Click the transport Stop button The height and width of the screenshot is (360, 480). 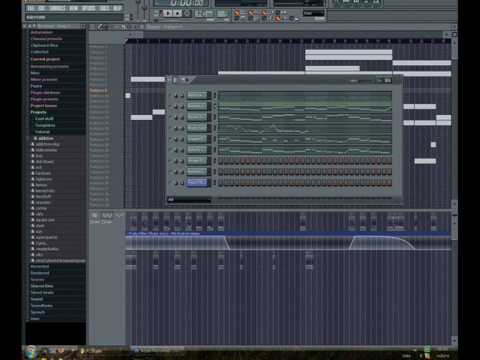tap(178, 13)
